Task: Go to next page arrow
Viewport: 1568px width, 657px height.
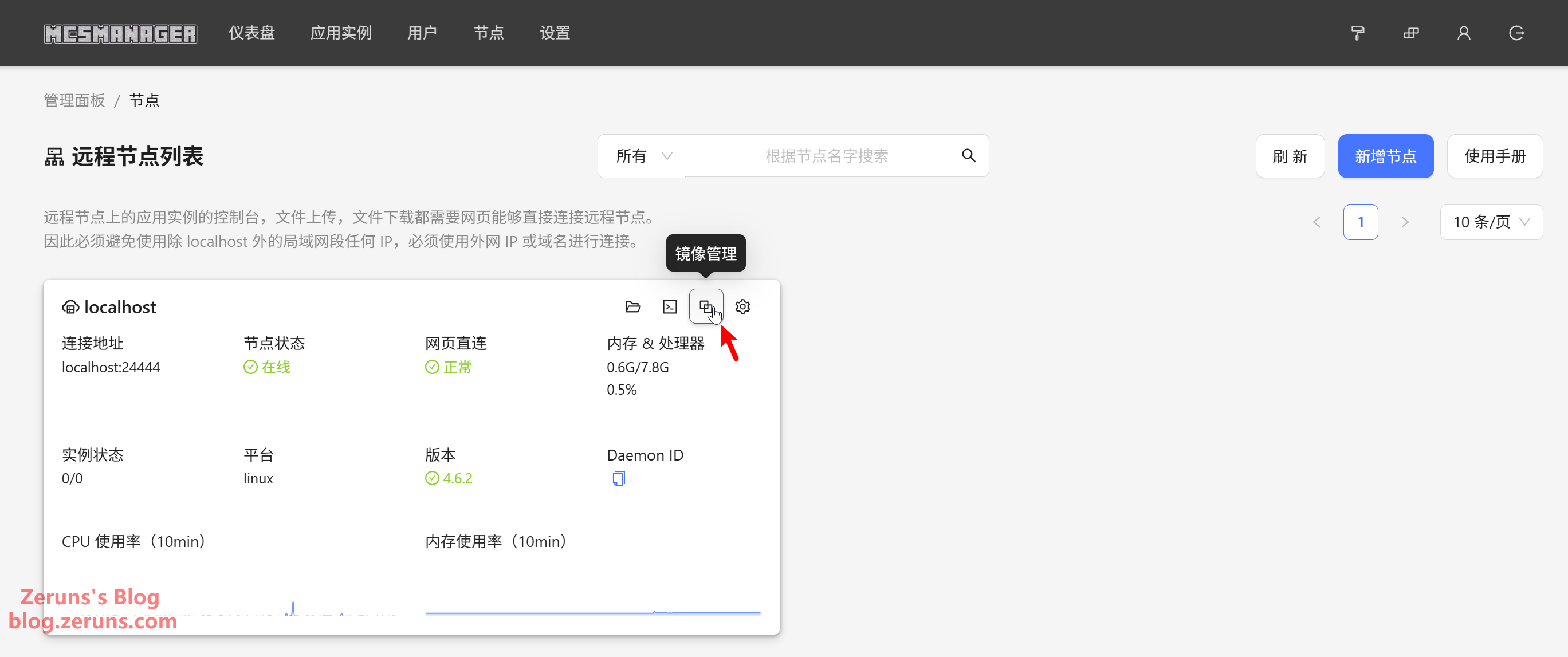Action: pyautogui.click(x=1405, y=222)
